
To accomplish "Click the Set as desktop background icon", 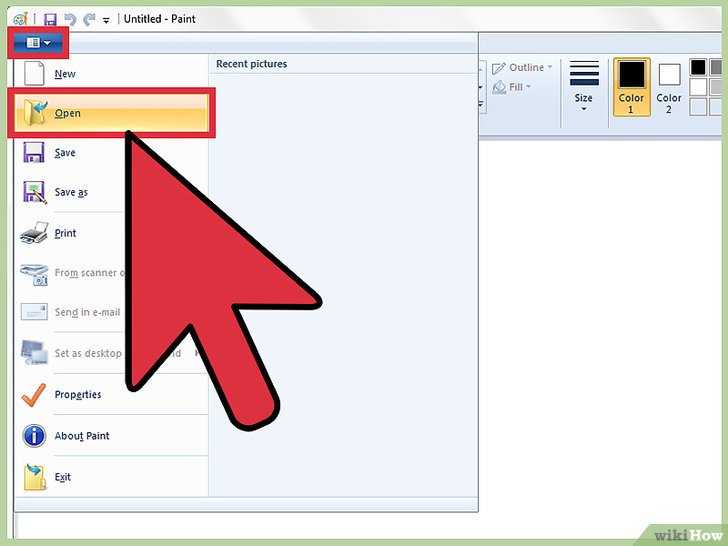I will click(x=34, y=353).
